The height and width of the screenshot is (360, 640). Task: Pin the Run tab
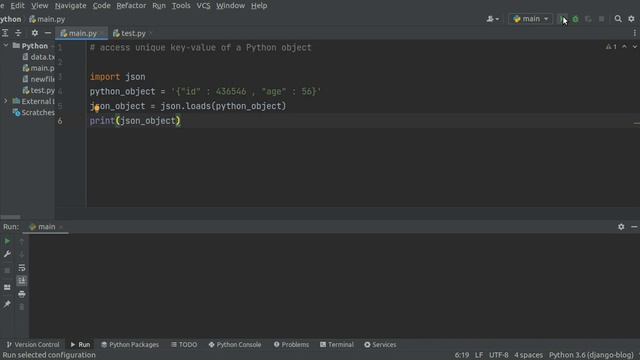click(x=7, y=304)
